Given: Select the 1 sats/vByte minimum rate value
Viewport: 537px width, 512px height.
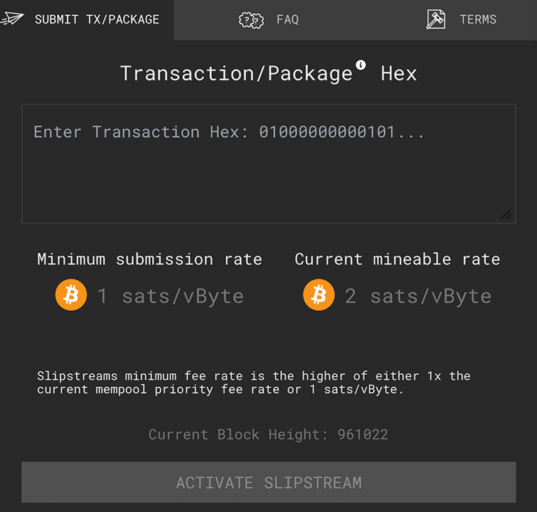Looking at the screenshot, I should tap(171, 296).
